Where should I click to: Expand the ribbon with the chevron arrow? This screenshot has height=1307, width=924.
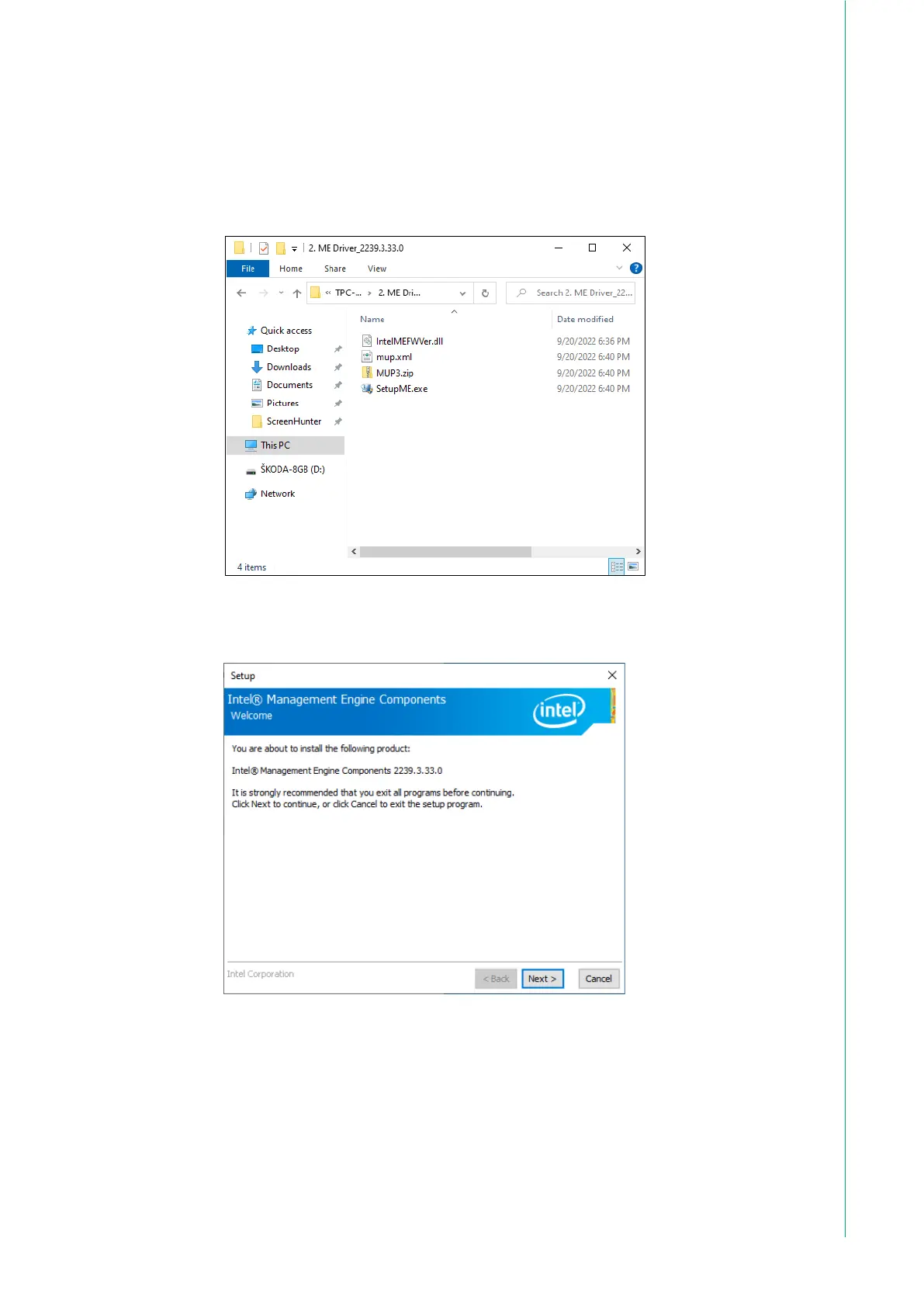(619, 268)
